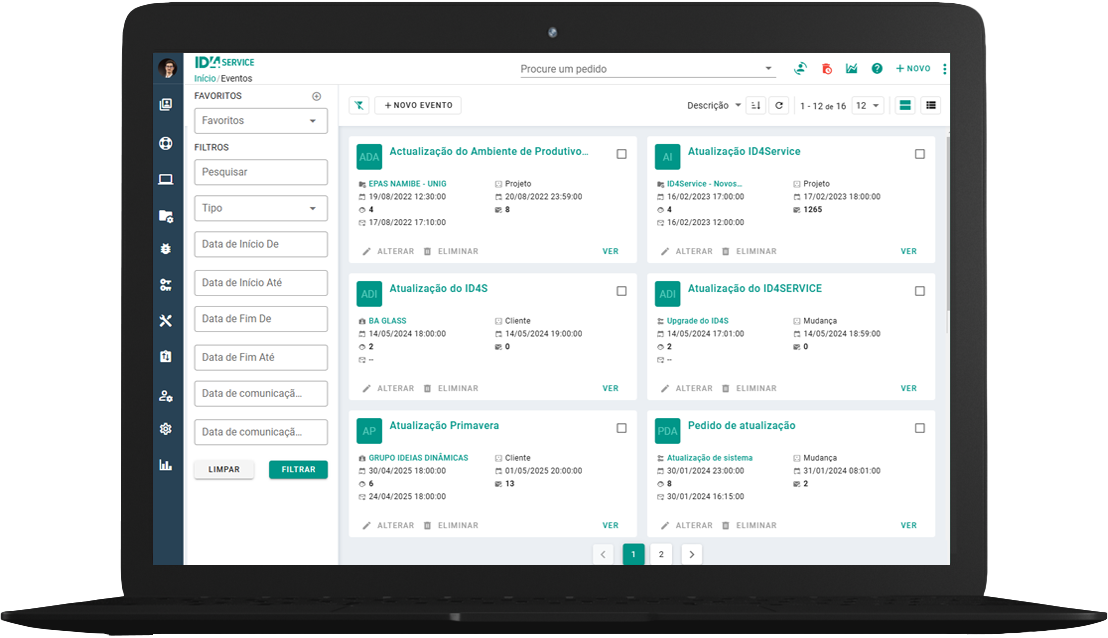Focus the Data de Início Até field

[x=261, y=283]
